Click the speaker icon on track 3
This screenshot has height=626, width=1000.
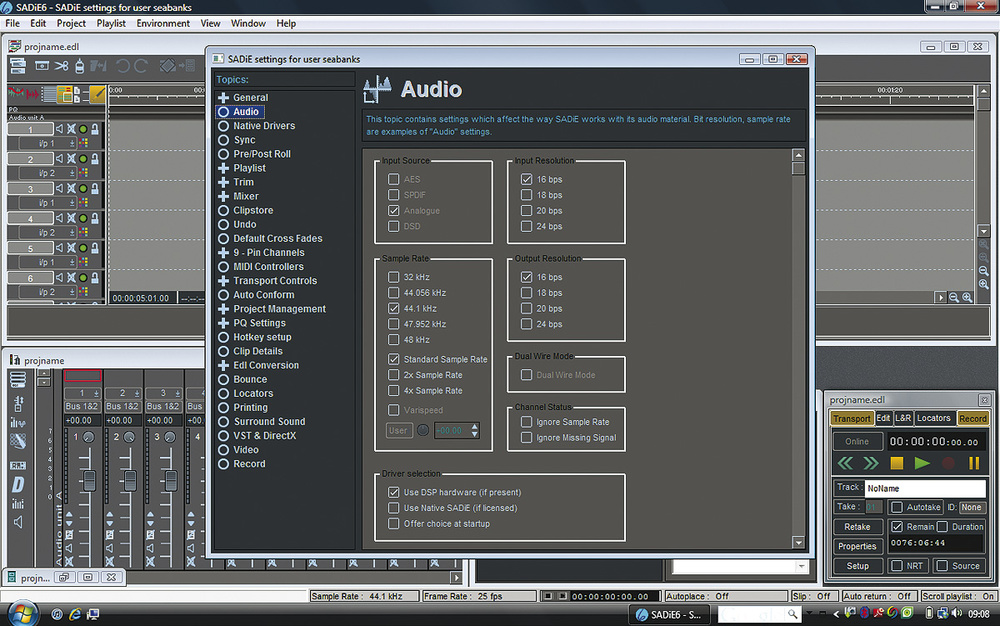59,189
